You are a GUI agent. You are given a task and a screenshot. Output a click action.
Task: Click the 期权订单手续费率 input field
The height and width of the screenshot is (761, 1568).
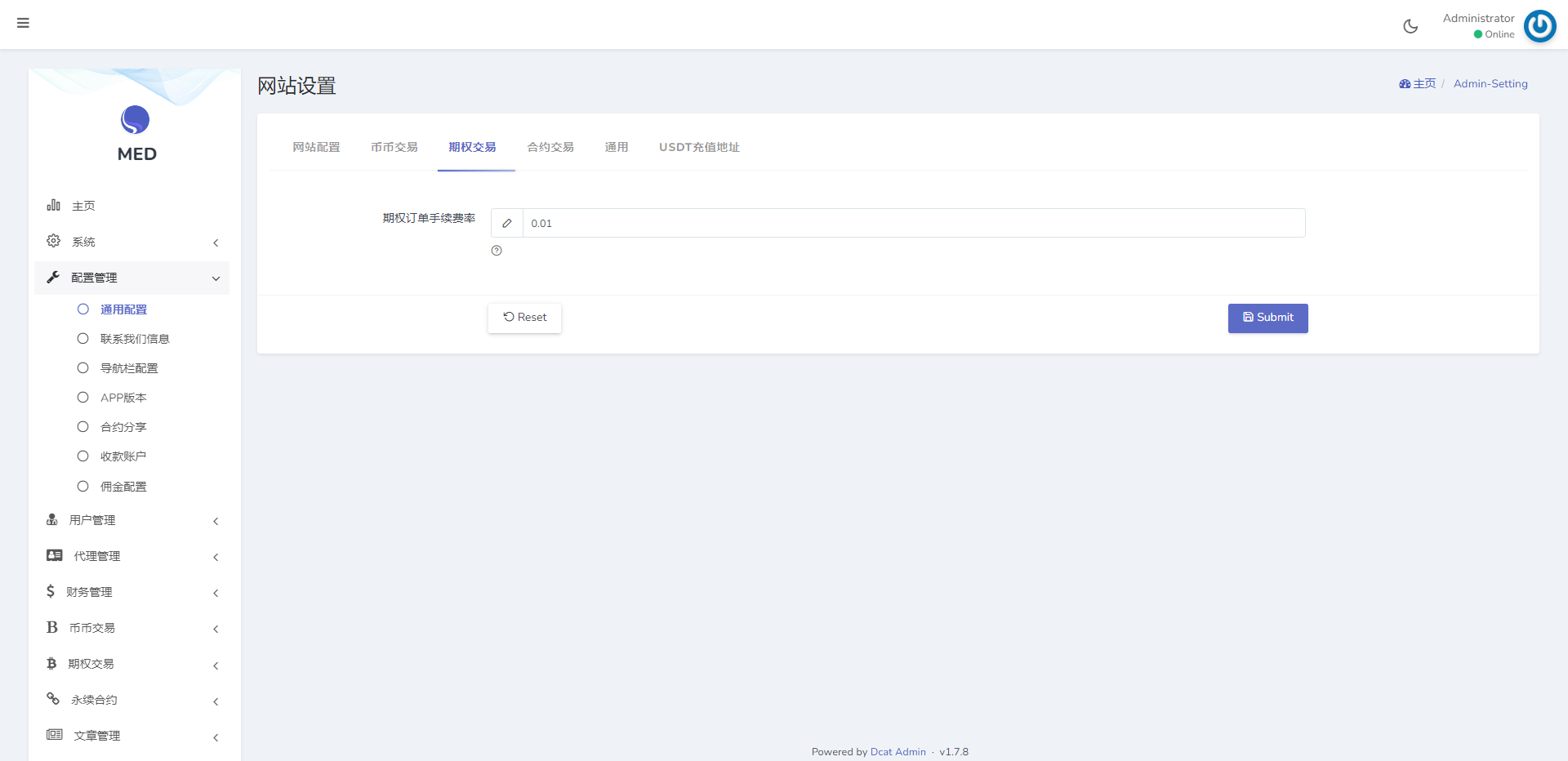click(913, 223)
